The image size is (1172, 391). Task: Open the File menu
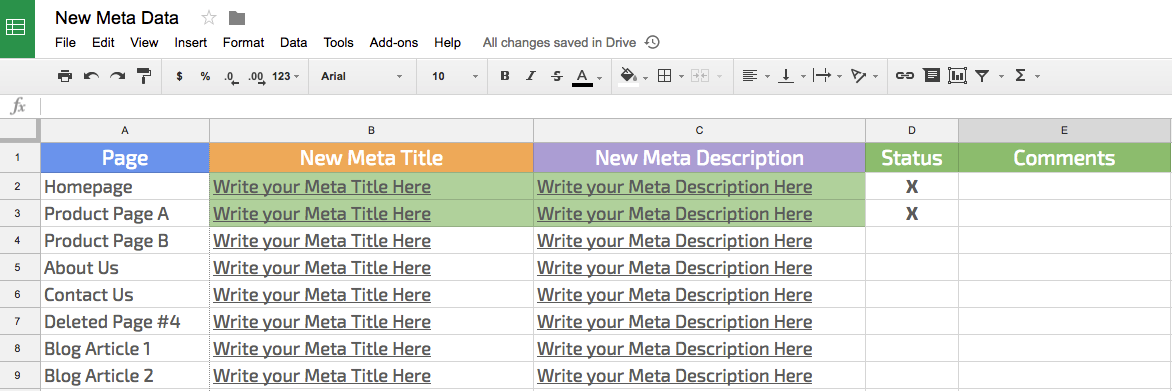pos(66,43)
